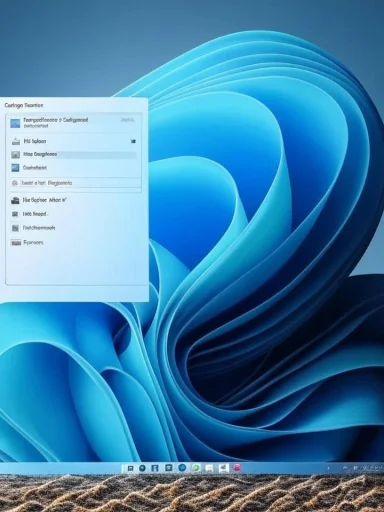Click the leftmost dark square taskbar icon
The width and height of the screenshot is (384, 512).
tap(130, 468)
